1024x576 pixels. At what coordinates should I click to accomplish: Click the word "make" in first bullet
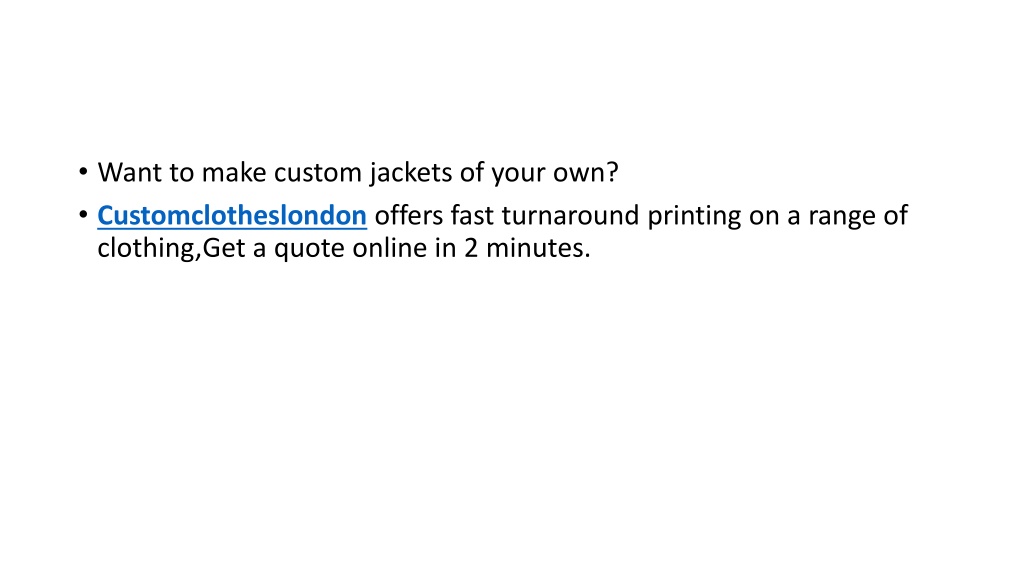point(234,172)
